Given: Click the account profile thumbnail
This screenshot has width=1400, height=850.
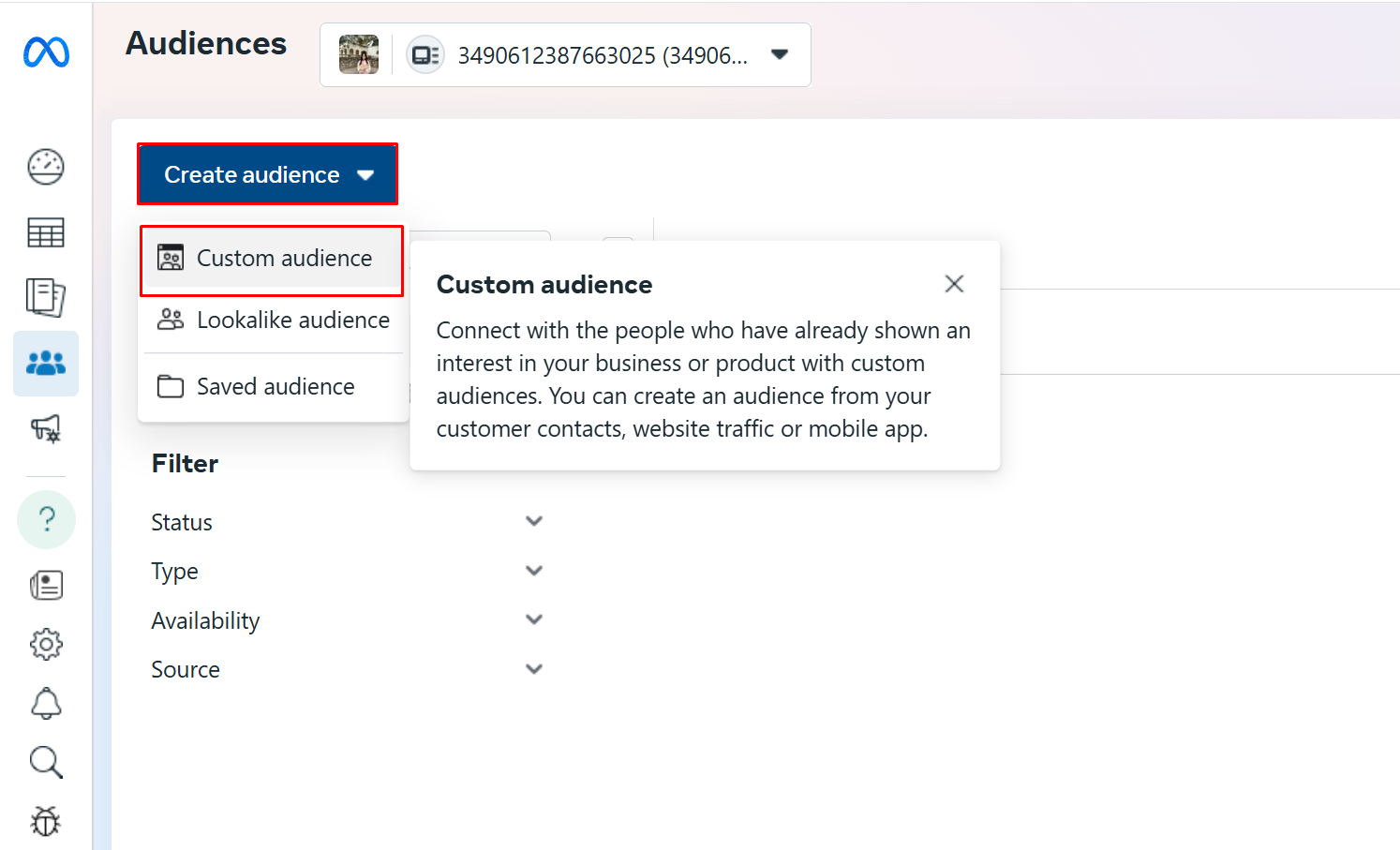Looking at the screenshot, I should coord(359,54).
